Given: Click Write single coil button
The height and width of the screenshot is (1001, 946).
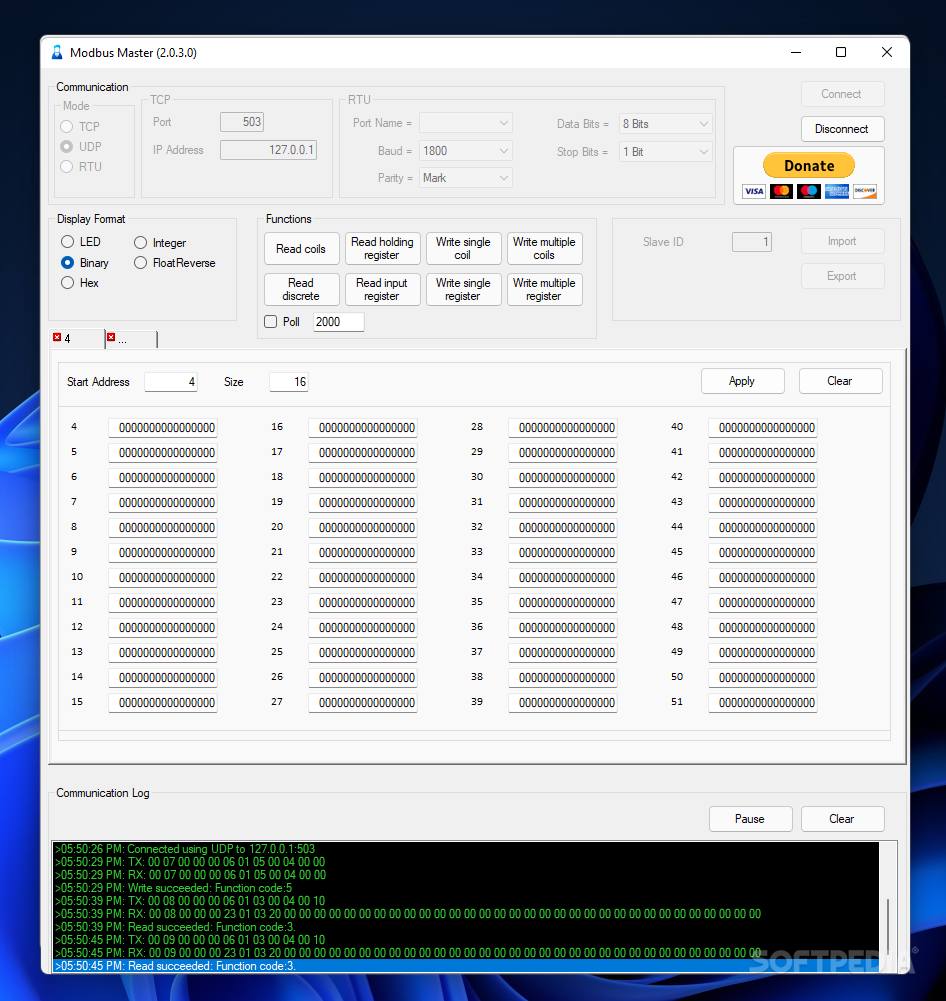Looking at the screenshot, I should click(463, 249).
